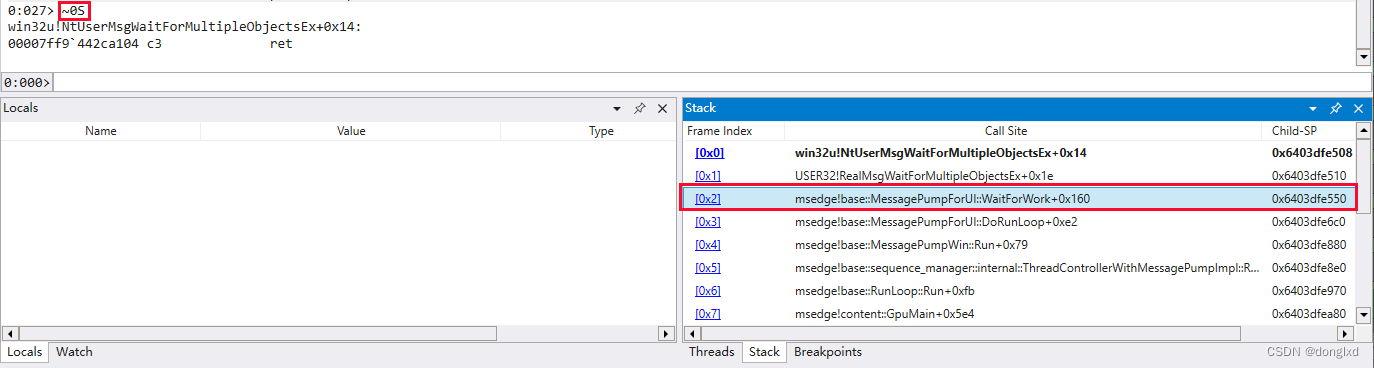Open the Locals panel options dropdown arrow

617,108
